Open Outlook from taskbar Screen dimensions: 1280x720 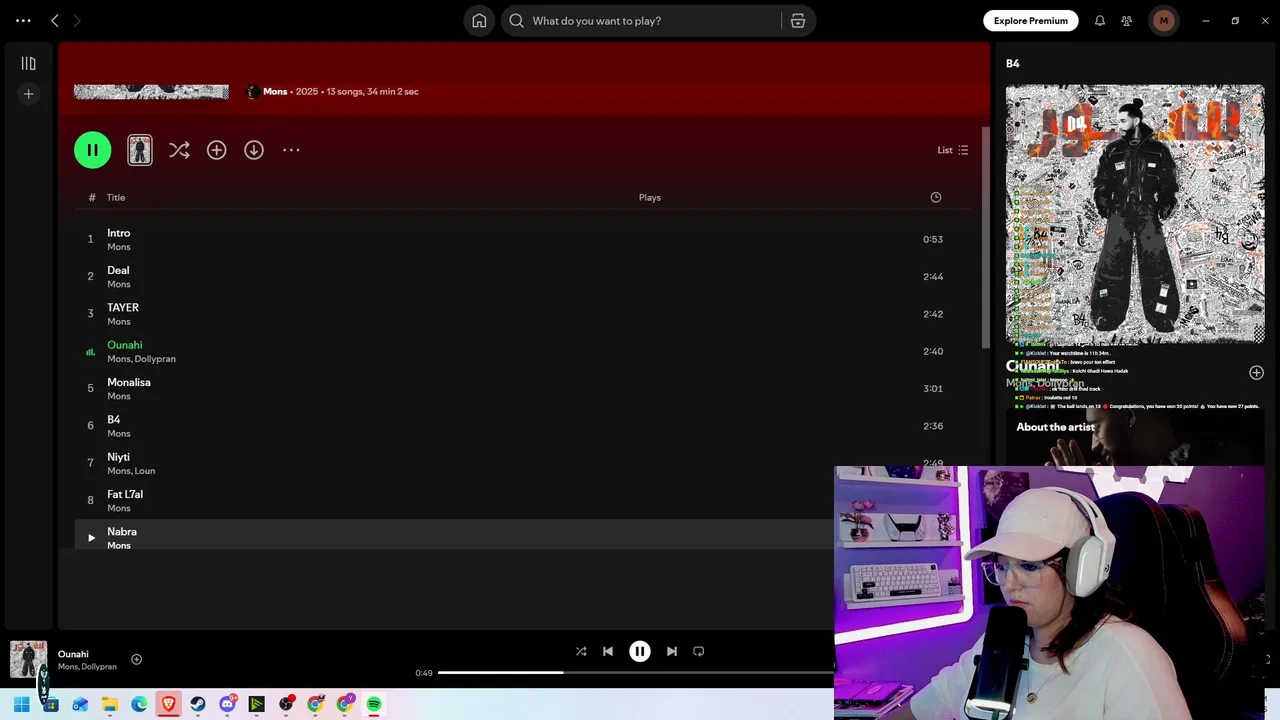80,704
